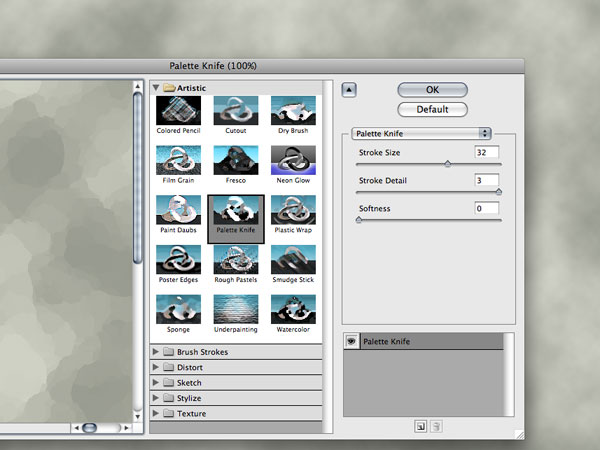The height and width of the screenshot is (450, 600).
Task: Delete the effect layer with trash icon
Action: (x=436, y=426)
